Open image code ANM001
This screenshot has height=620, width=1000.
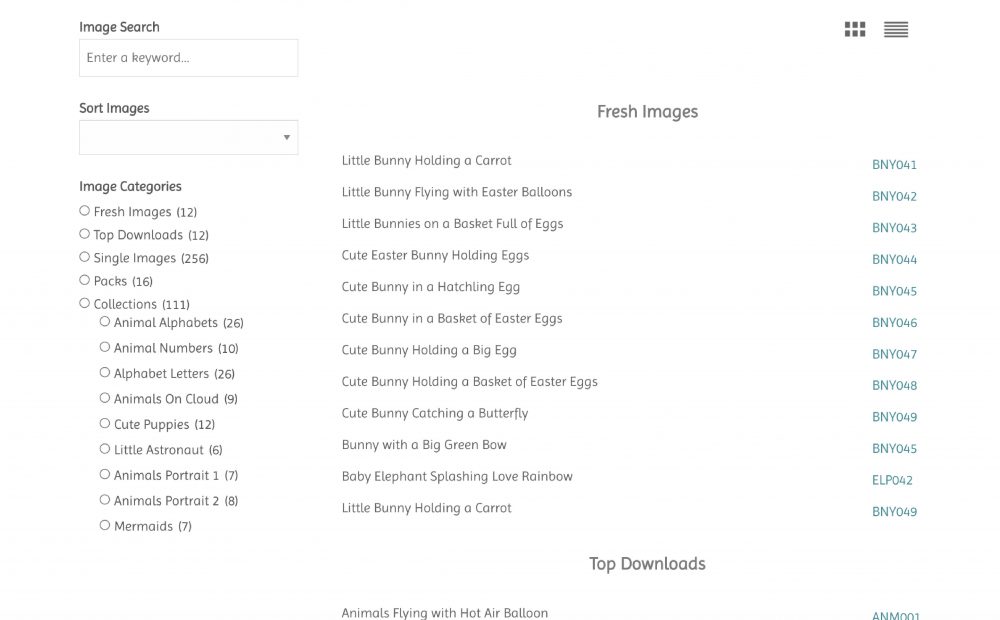pyautogui.click(x=895, y=616)
